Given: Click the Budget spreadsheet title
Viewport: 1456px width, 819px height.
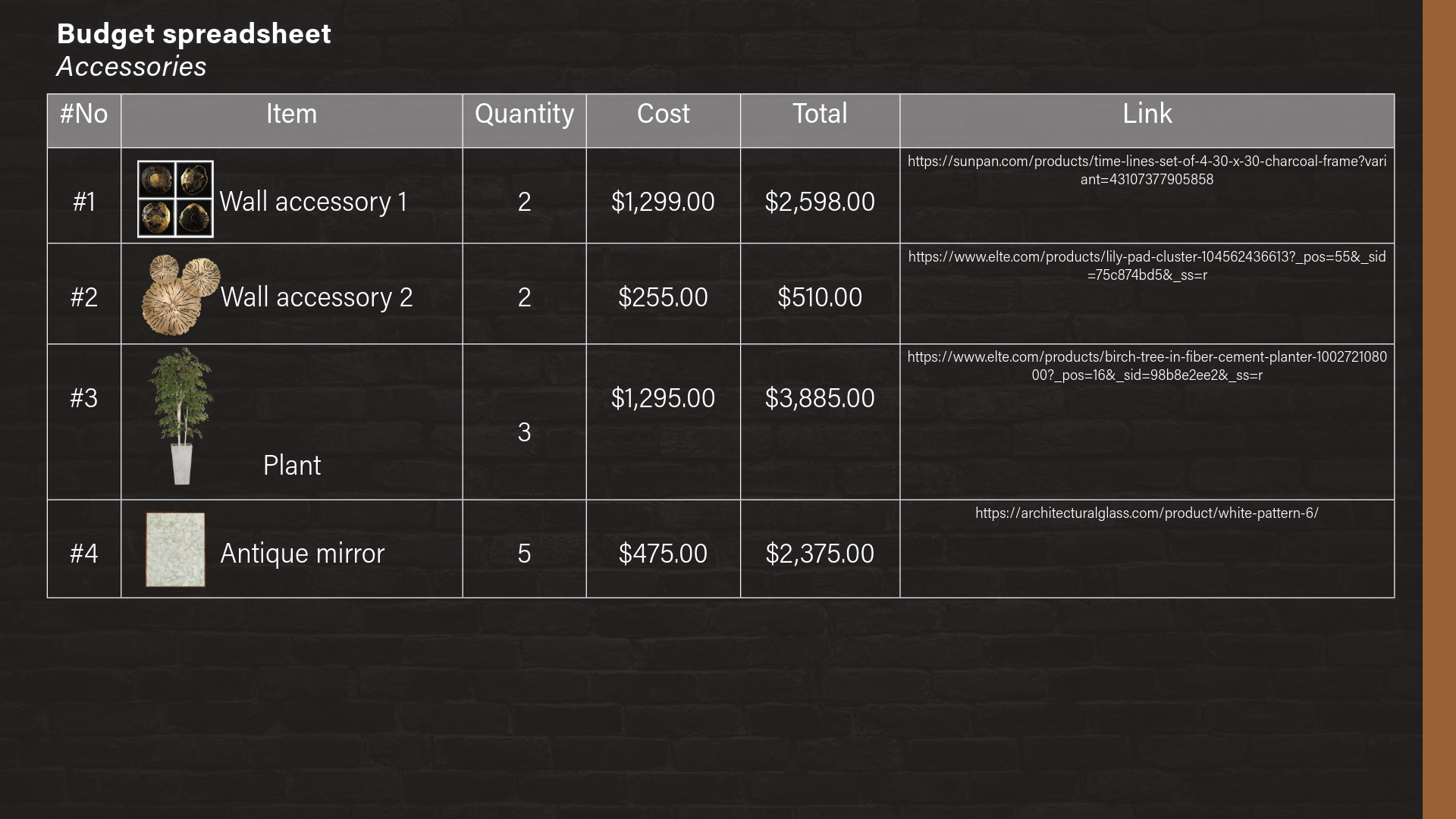Looking at the screenshot, I should tap(194, 33).
